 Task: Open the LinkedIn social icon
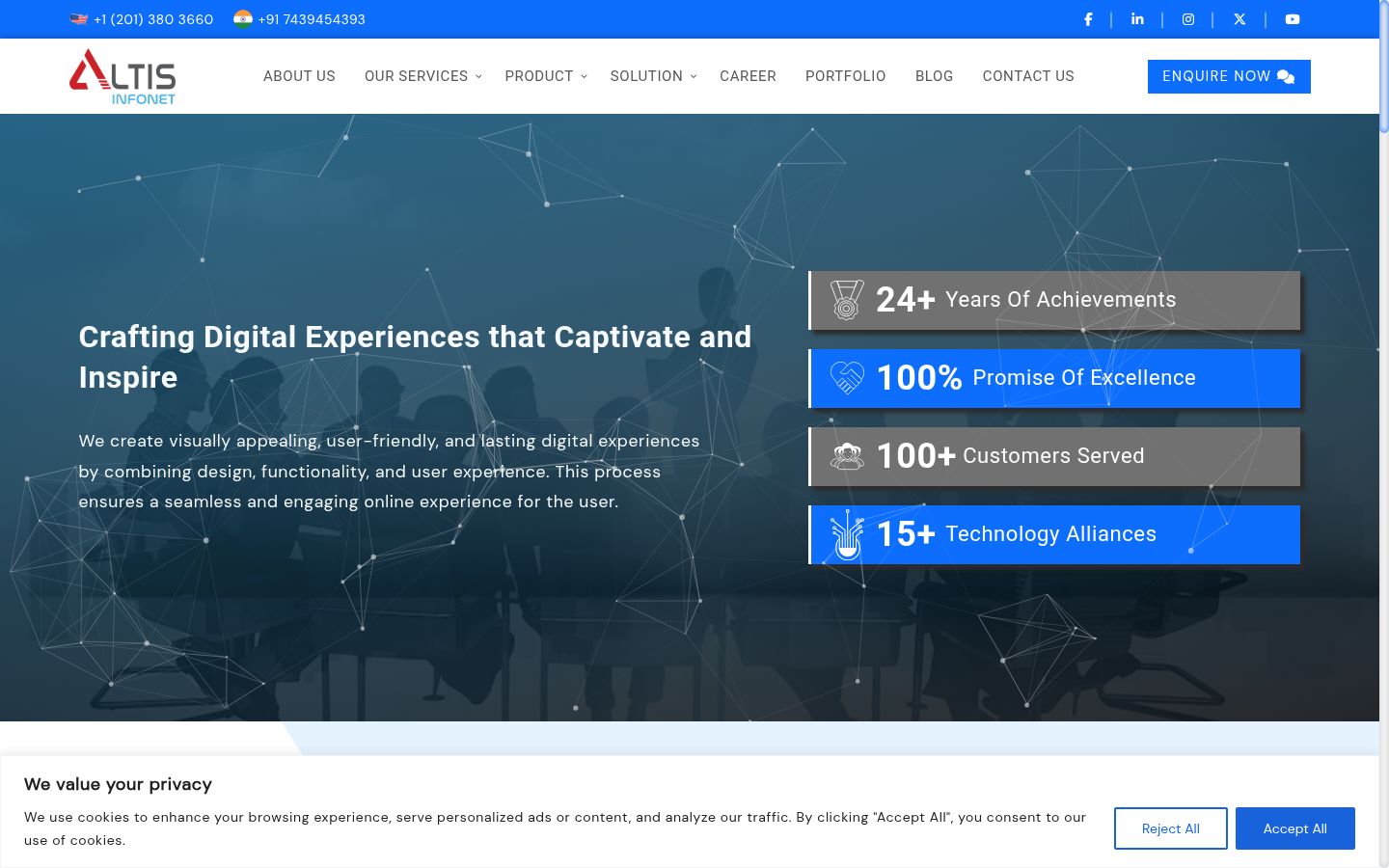(x=1137, y=19)
